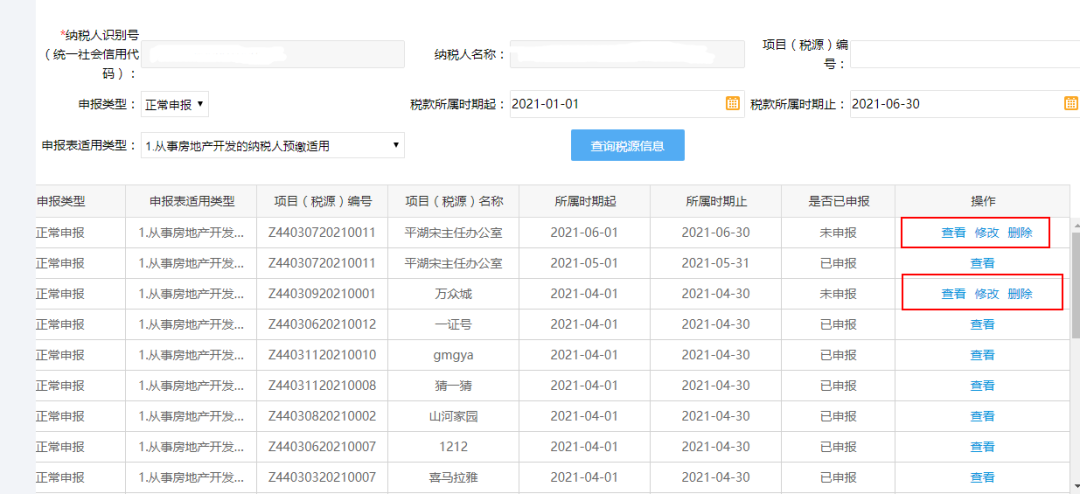This screenshot has width=1080, height=494.
Task: Click the 纳税人名称 input field
Action: click(x=627, y=54)
